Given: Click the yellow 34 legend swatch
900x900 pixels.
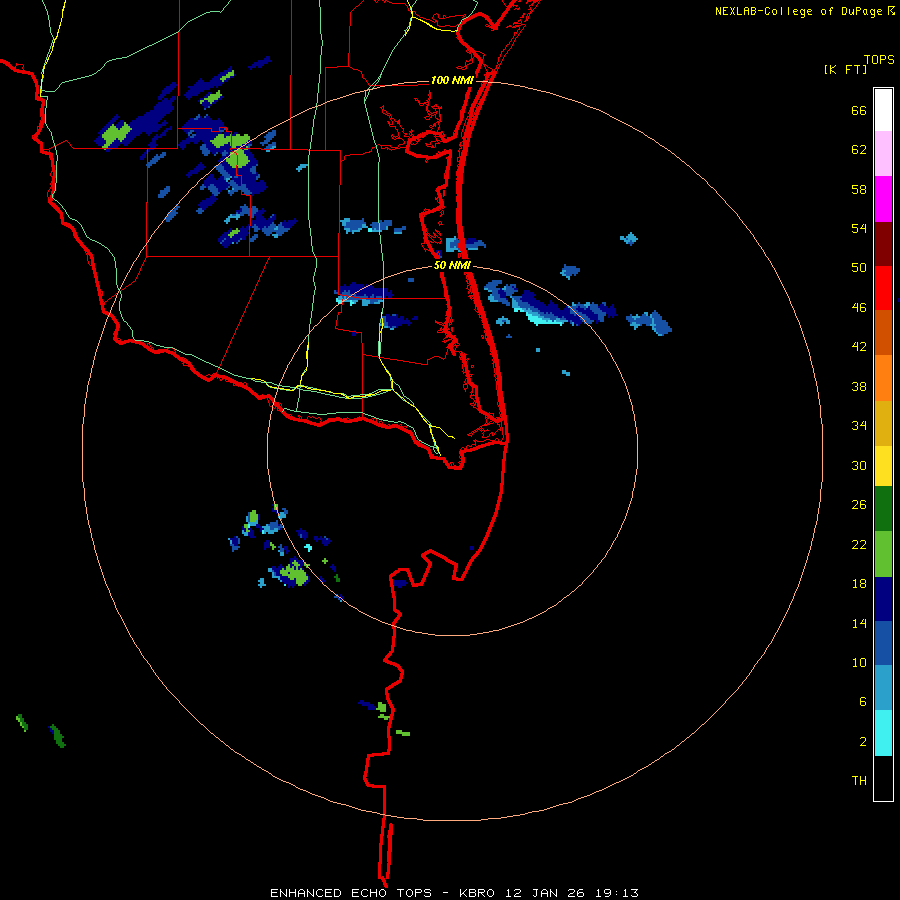Looking at the screenshot, I should [883, 466].
